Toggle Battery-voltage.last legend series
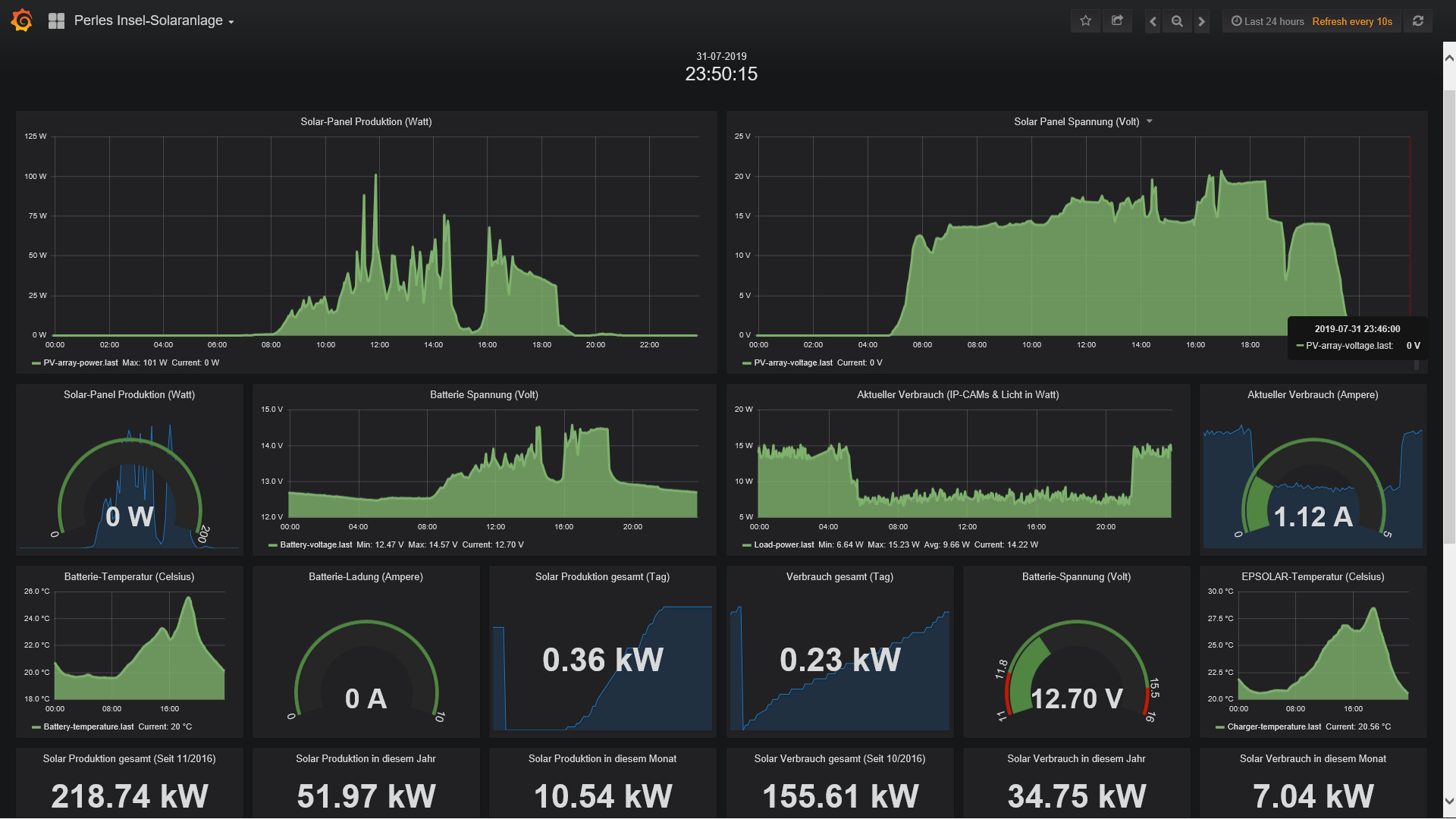Viewport: 1456px width, 819px height. coord(315,545)
